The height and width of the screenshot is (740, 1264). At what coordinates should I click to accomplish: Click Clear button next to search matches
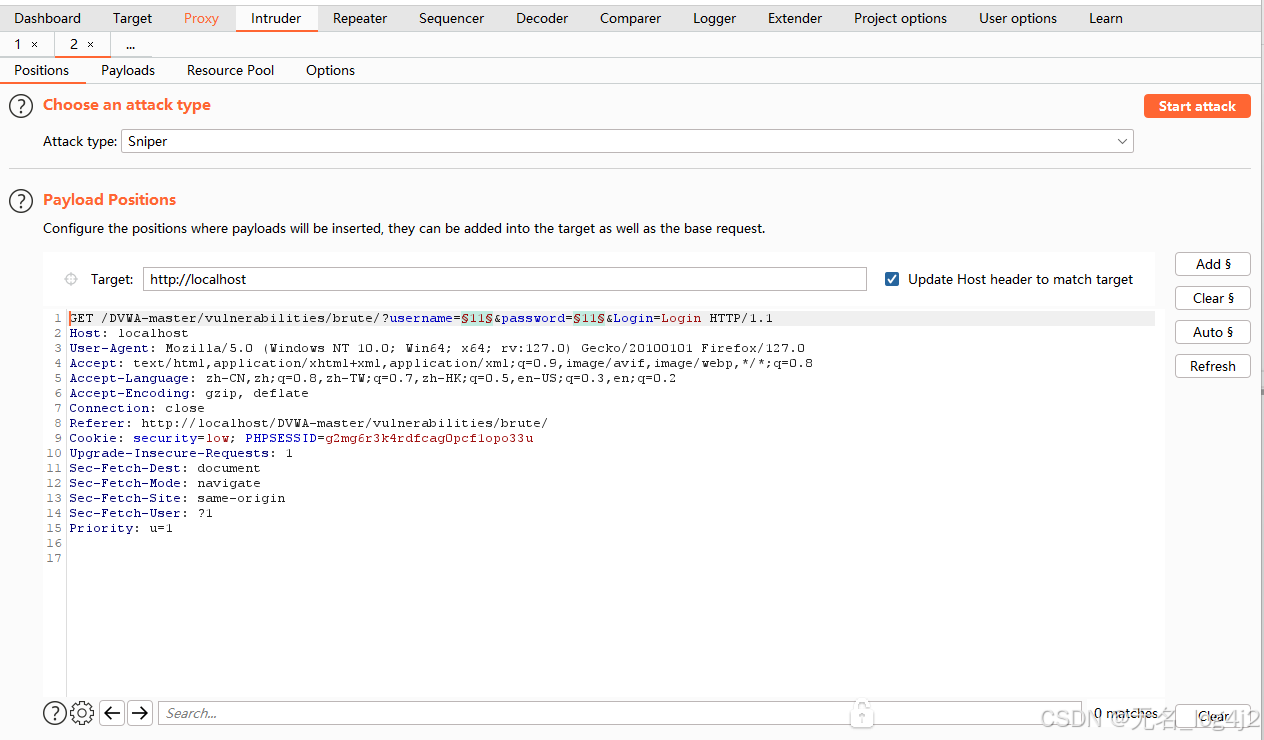(1213, 716)
